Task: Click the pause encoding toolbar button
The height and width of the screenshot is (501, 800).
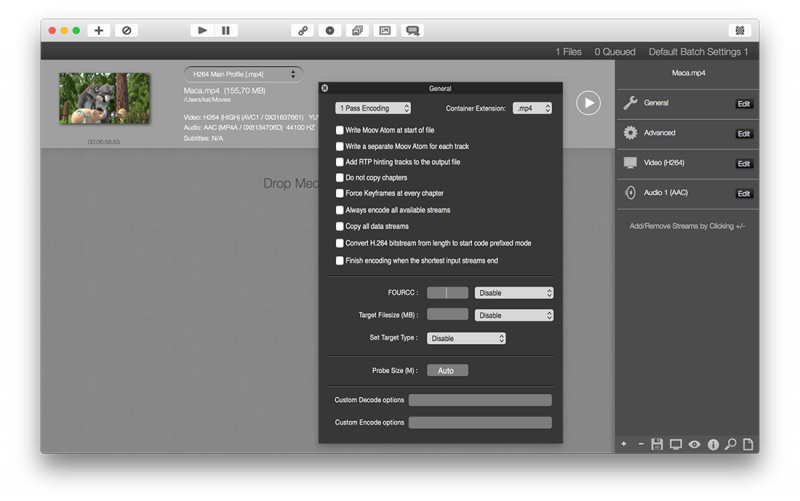Action: click(x=226, y=31)
